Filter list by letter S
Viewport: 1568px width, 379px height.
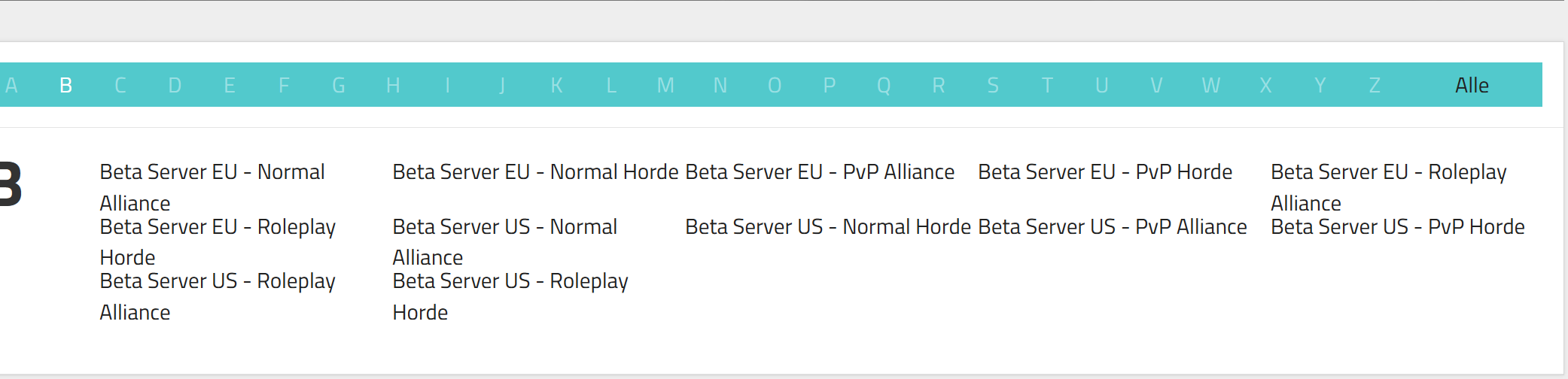click(993, 86)
